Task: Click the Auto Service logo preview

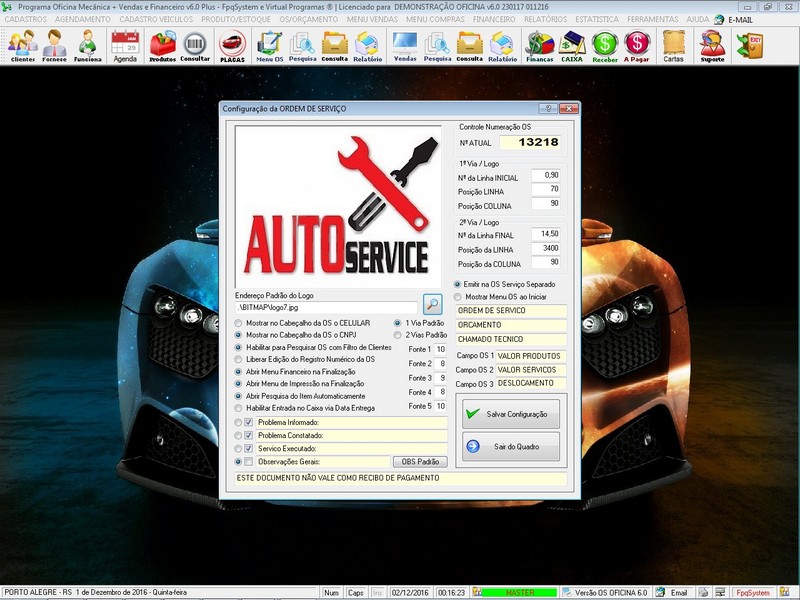Action: pyautogui.click(x=338, y=207)
